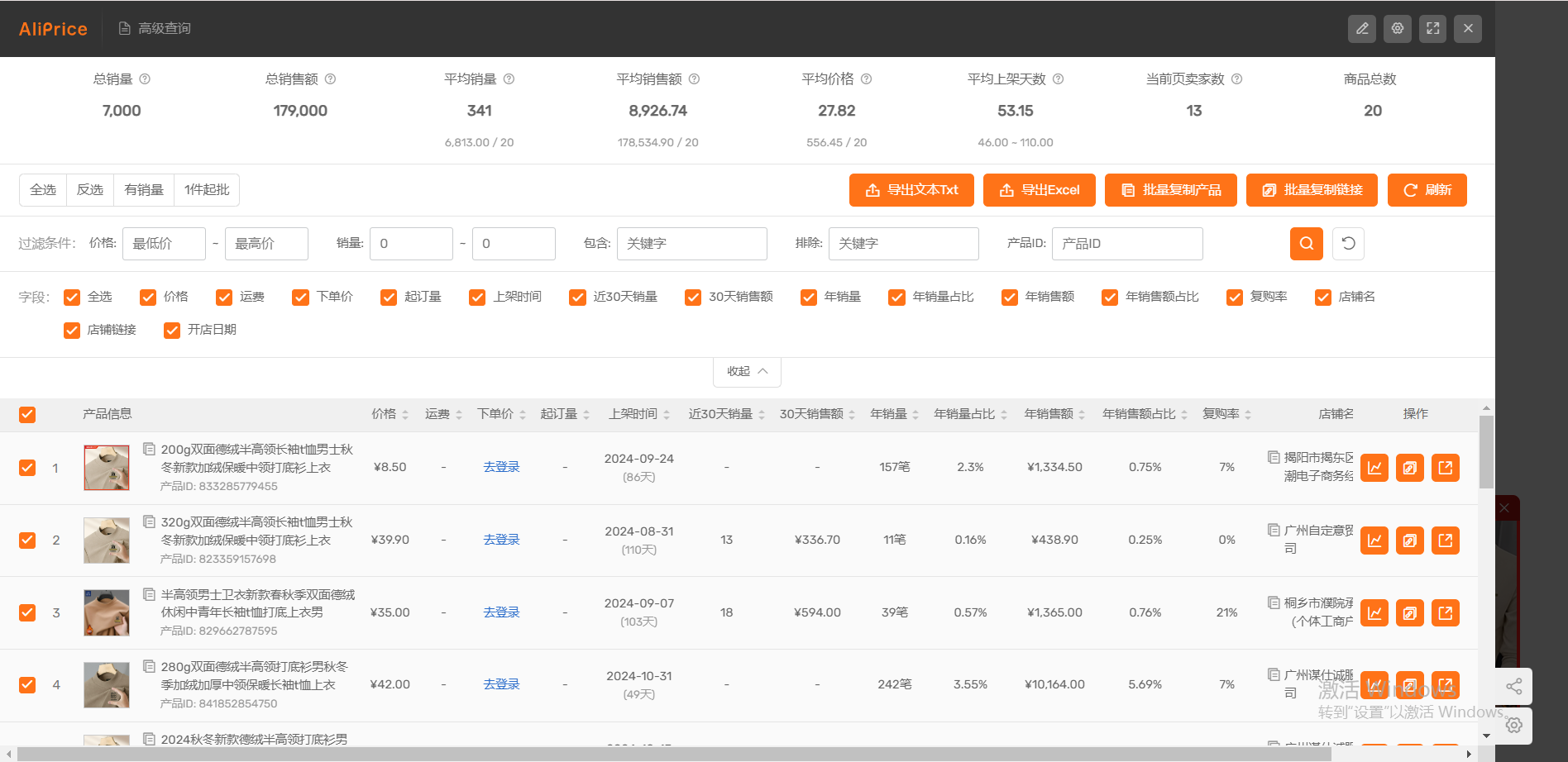This screenshot has width=1568, height=762.
Task: Open trend chart for product row 2
Action: point(1374,541)
